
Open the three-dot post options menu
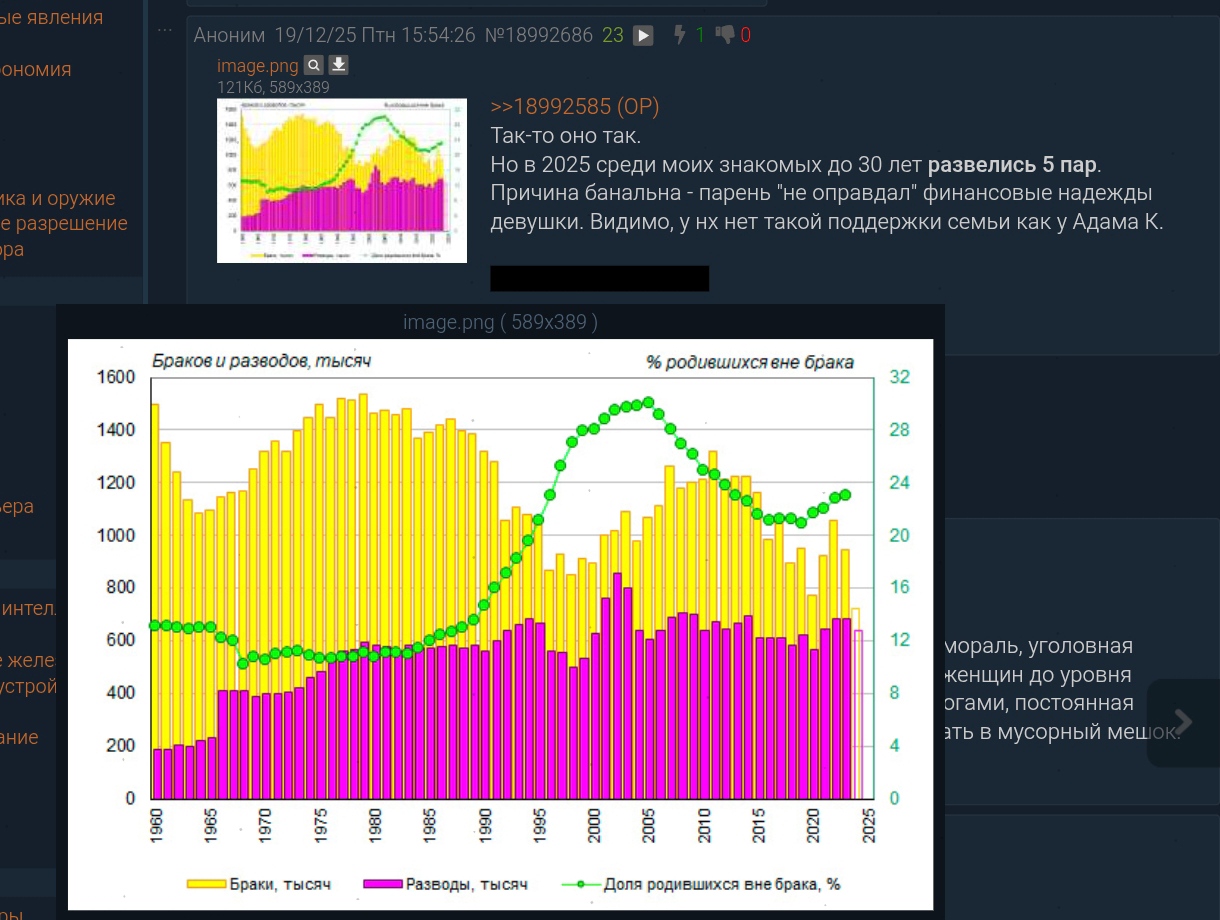165,31
